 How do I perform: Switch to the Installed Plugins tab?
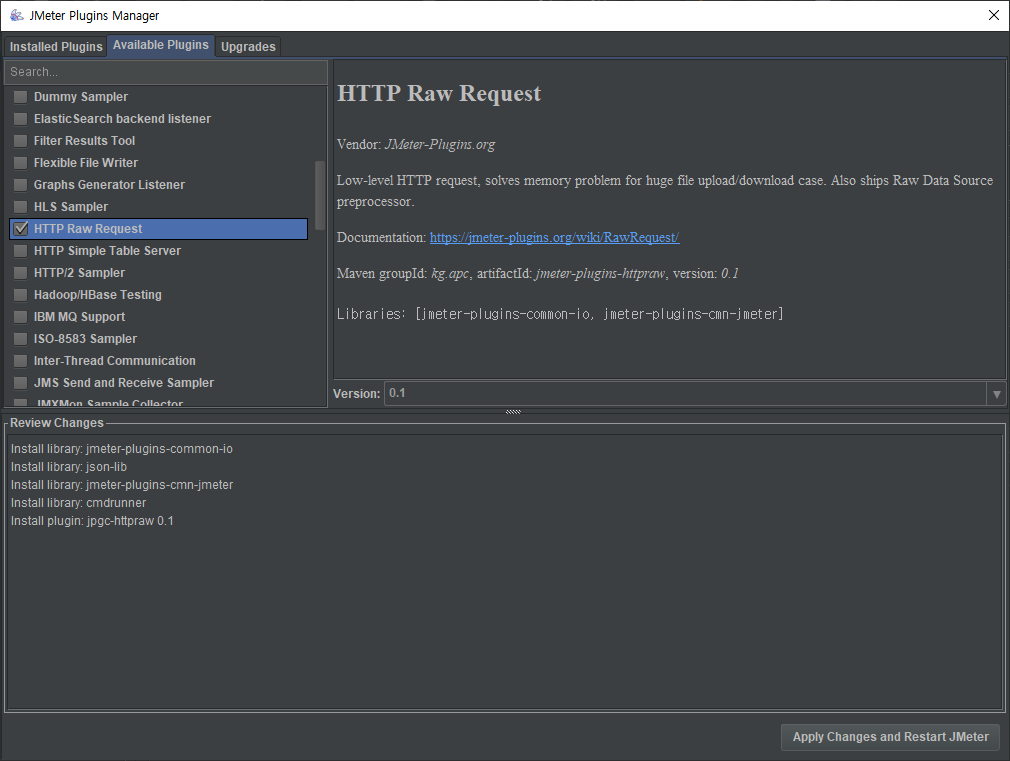coord(56,46)
